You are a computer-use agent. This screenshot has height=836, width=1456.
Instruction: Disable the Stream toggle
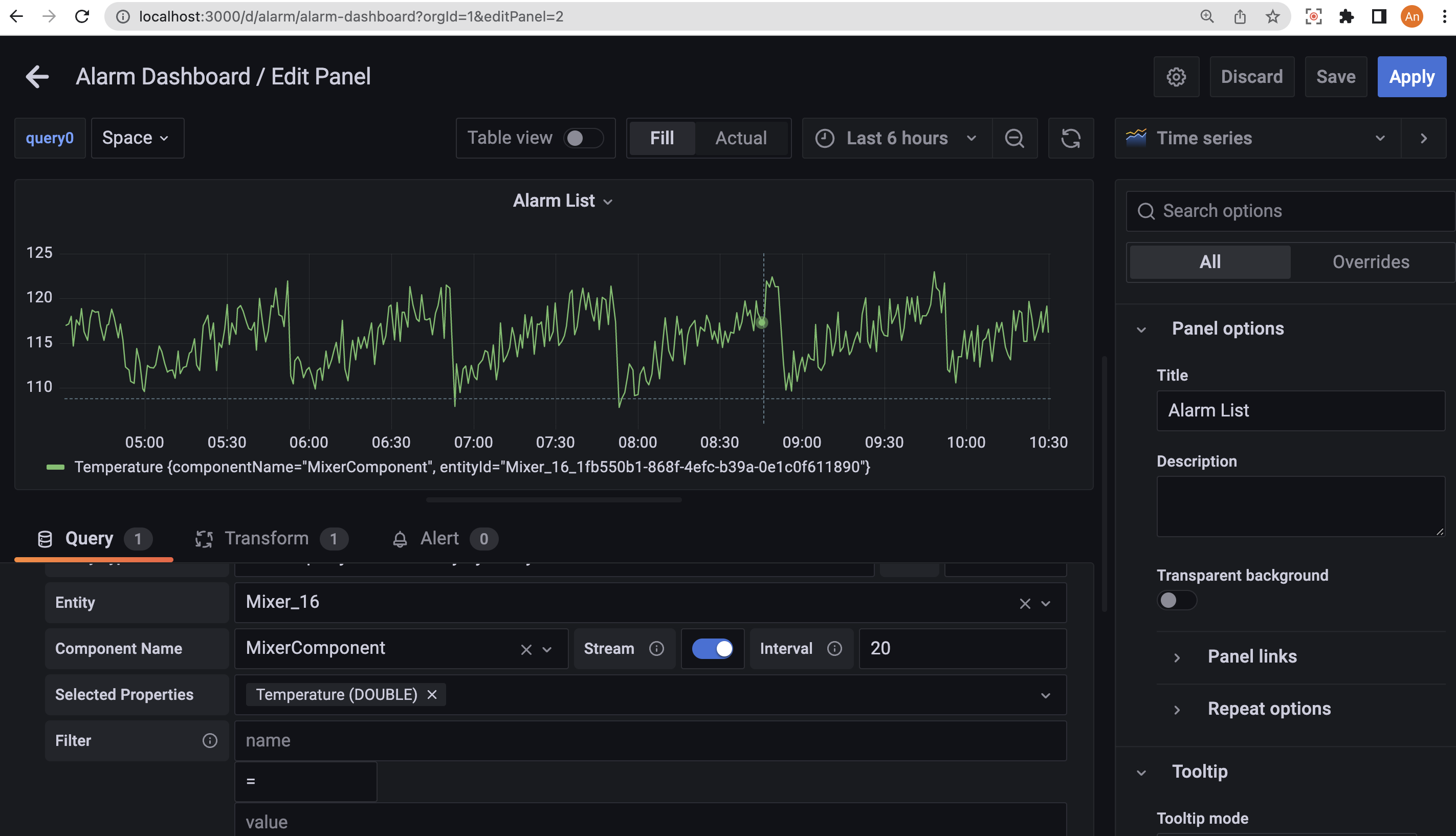(x=713, y=648)
